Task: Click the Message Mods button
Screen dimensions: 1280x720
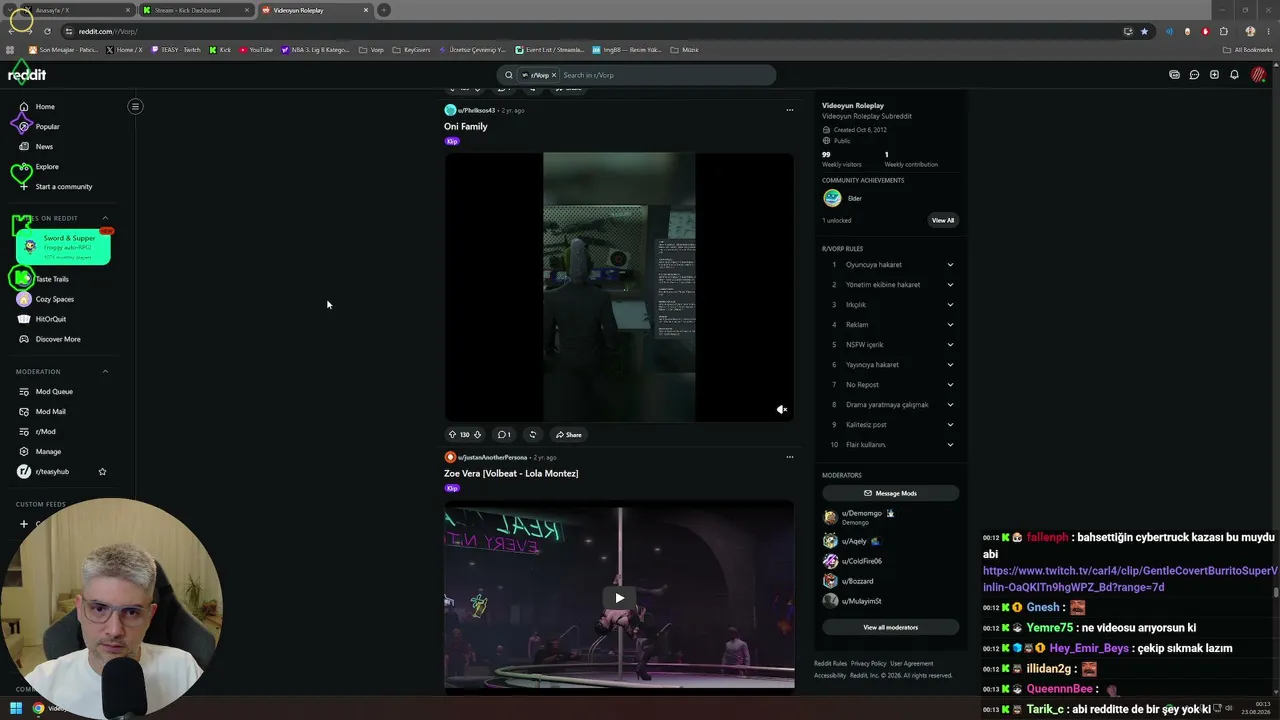Action: [890, 493]
